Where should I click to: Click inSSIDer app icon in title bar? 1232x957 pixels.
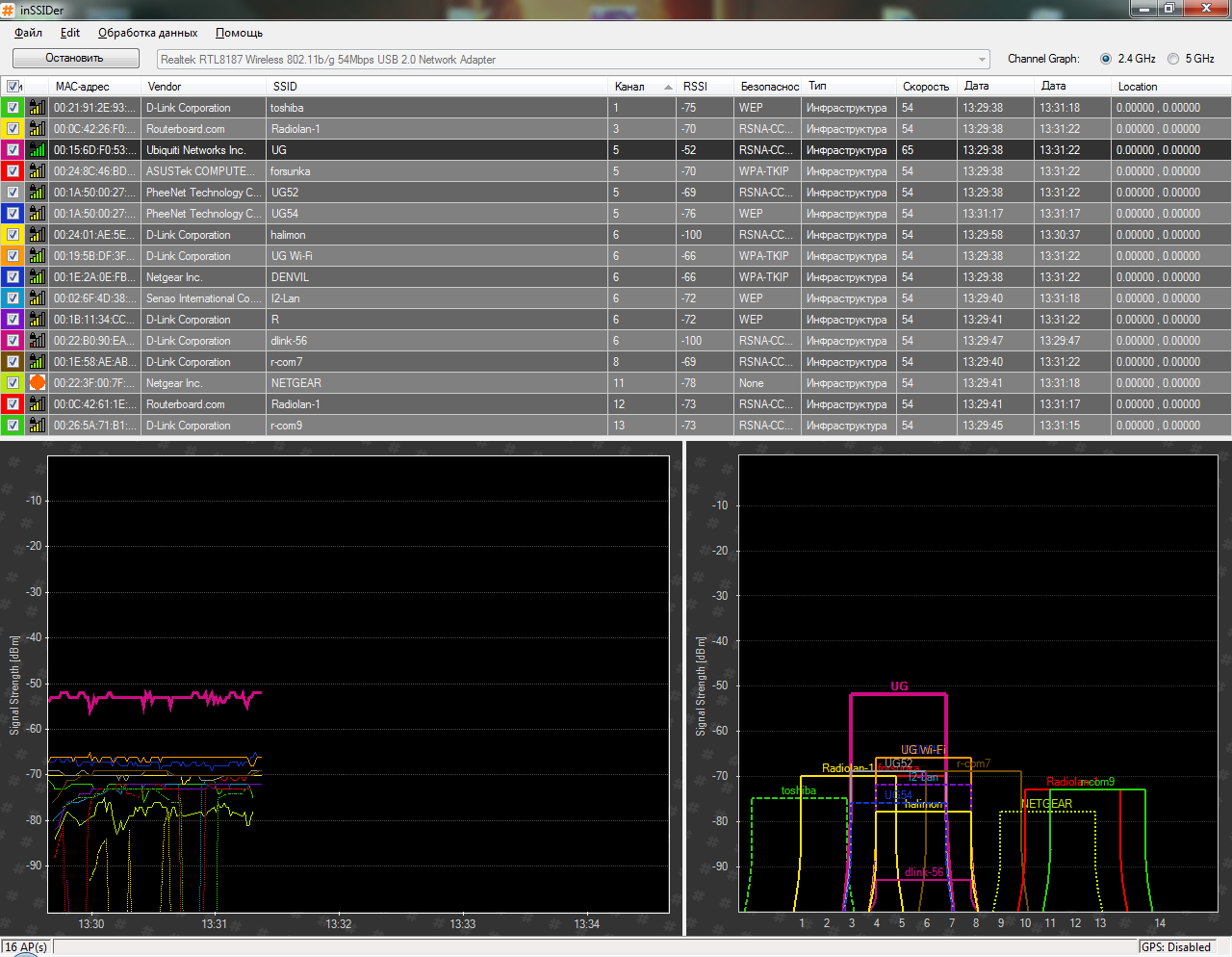click(9, 10)
